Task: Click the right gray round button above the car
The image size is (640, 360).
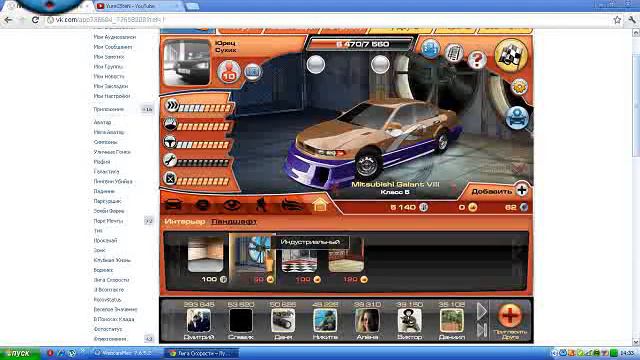Action: pos(380,64)
